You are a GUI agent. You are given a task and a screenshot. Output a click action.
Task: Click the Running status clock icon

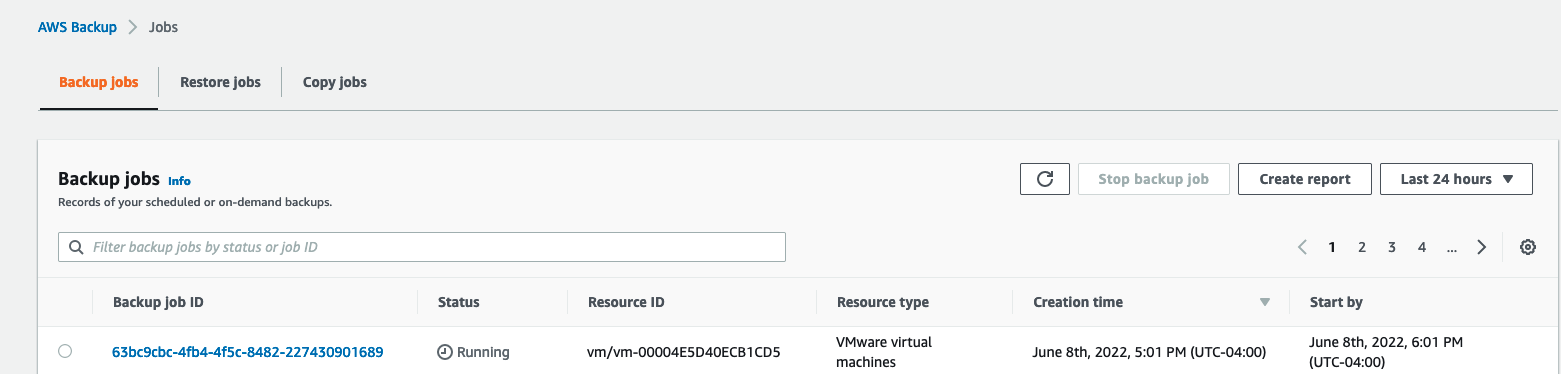coord(445,352)
